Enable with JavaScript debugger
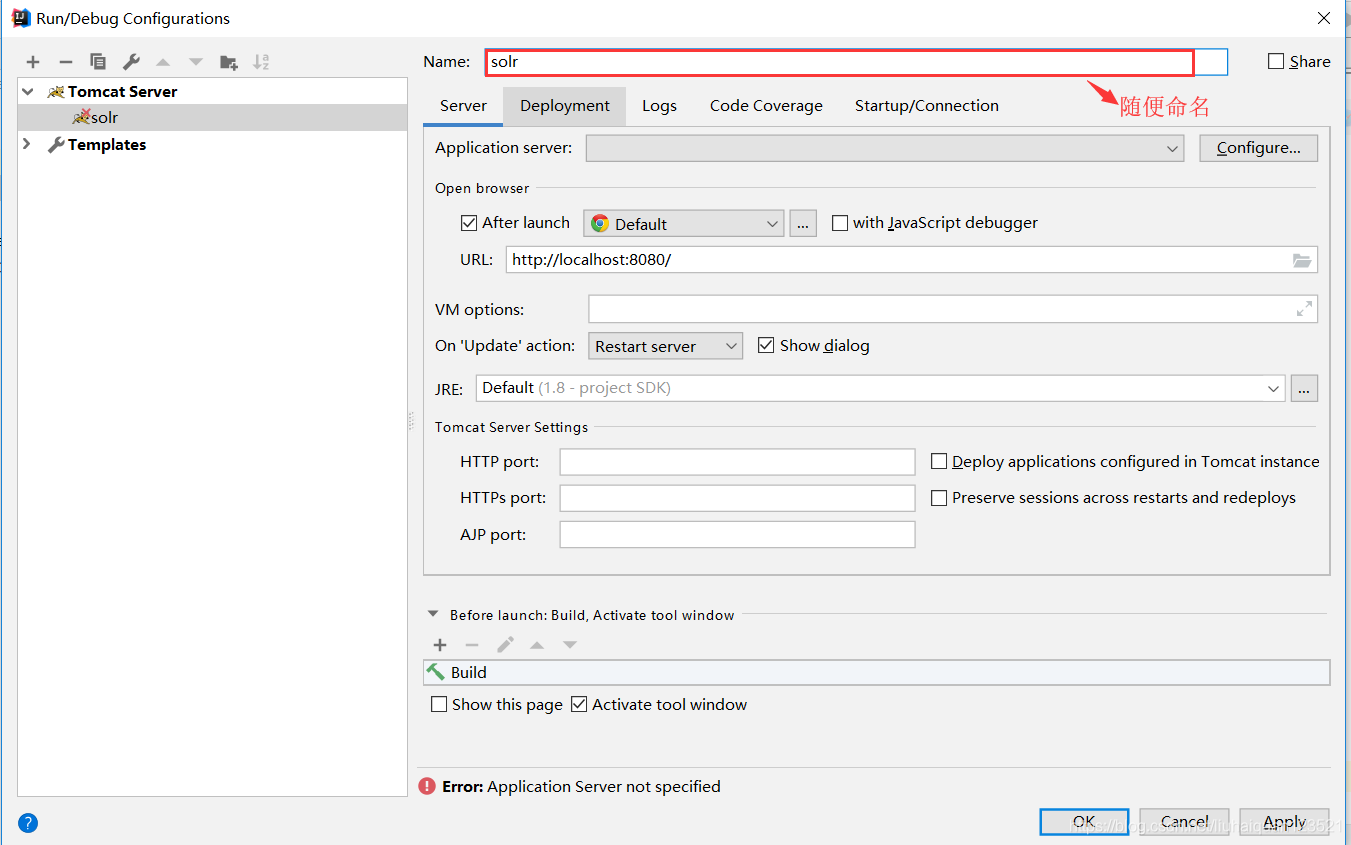The height and width of the screenshot is (845, 1351). click(840, 223)
